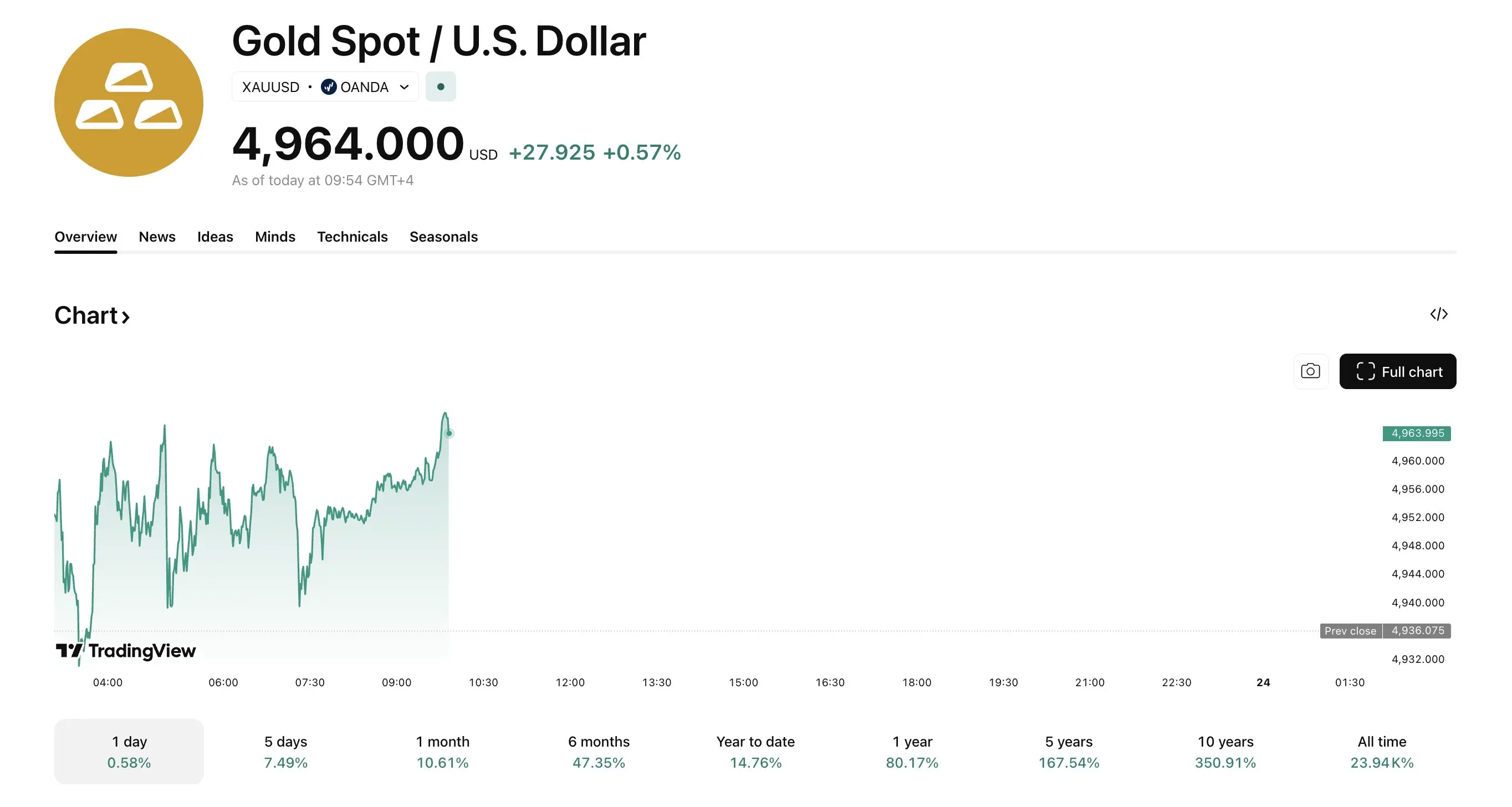This screenshot has height=807, width=1512.
Task: Open the Full chart button
Action: point(1397,371)
